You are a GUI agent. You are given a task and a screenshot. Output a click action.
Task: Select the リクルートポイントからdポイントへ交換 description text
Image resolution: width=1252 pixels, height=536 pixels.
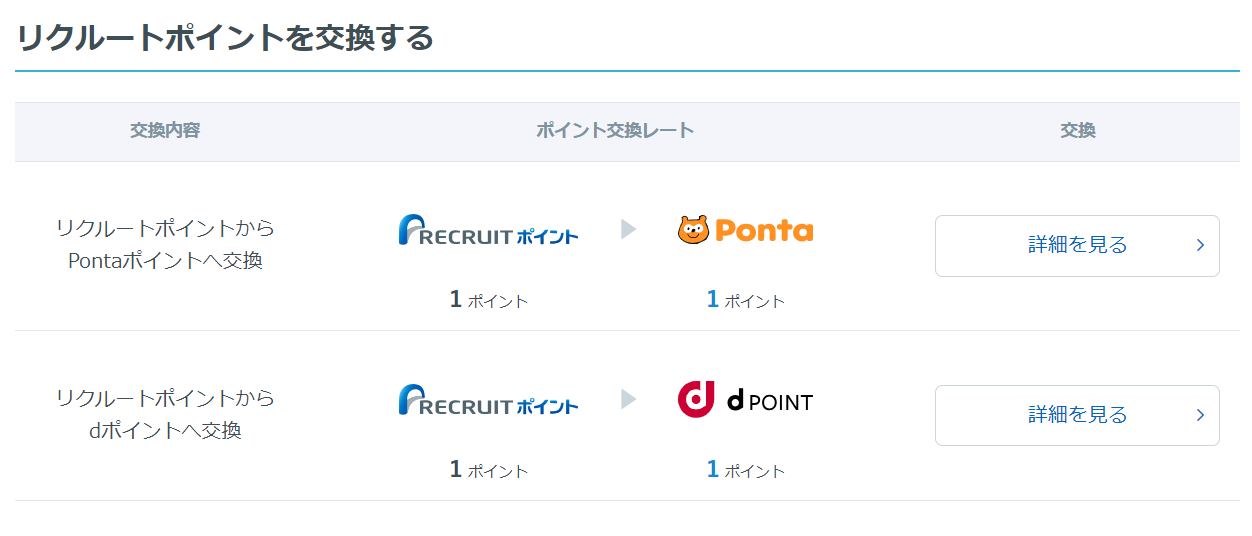click(165, 415)
